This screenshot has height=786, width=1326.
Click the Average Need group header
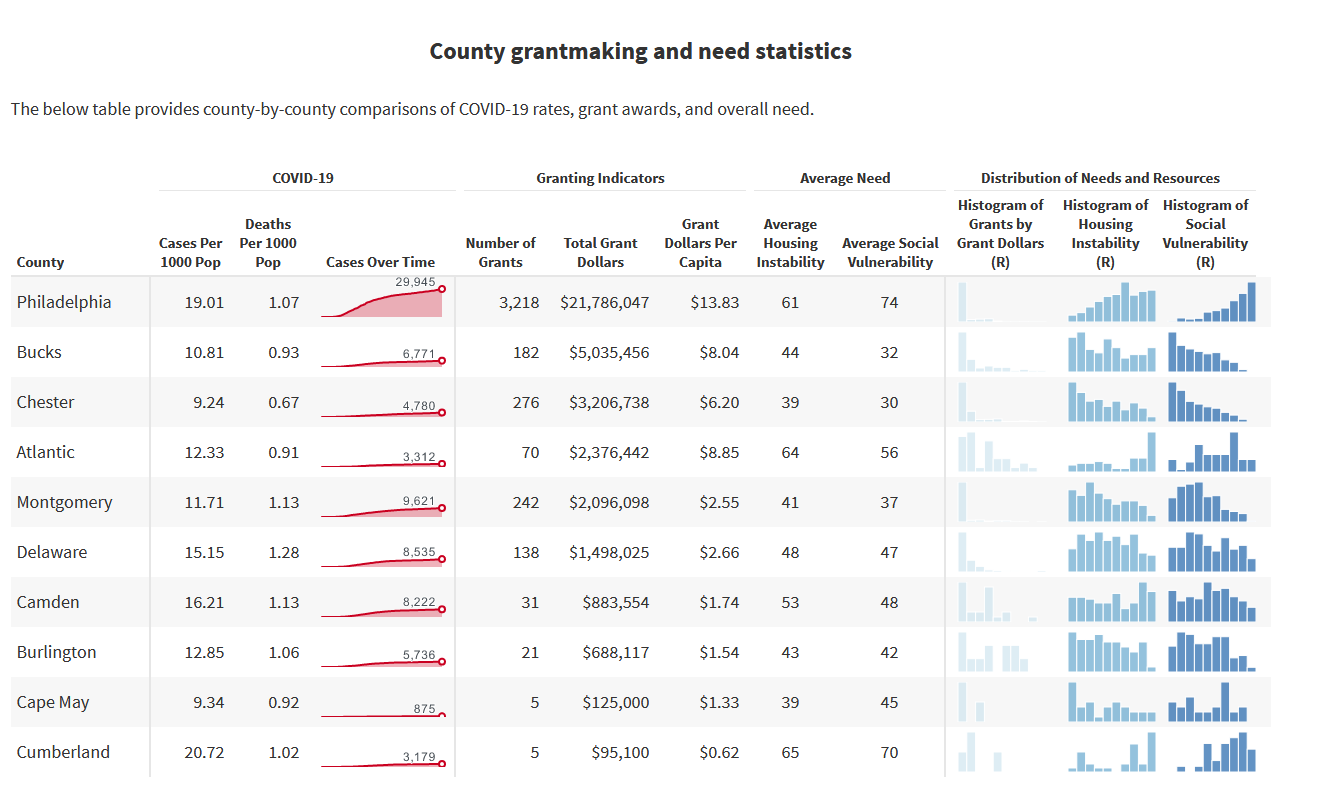[845, 178]
